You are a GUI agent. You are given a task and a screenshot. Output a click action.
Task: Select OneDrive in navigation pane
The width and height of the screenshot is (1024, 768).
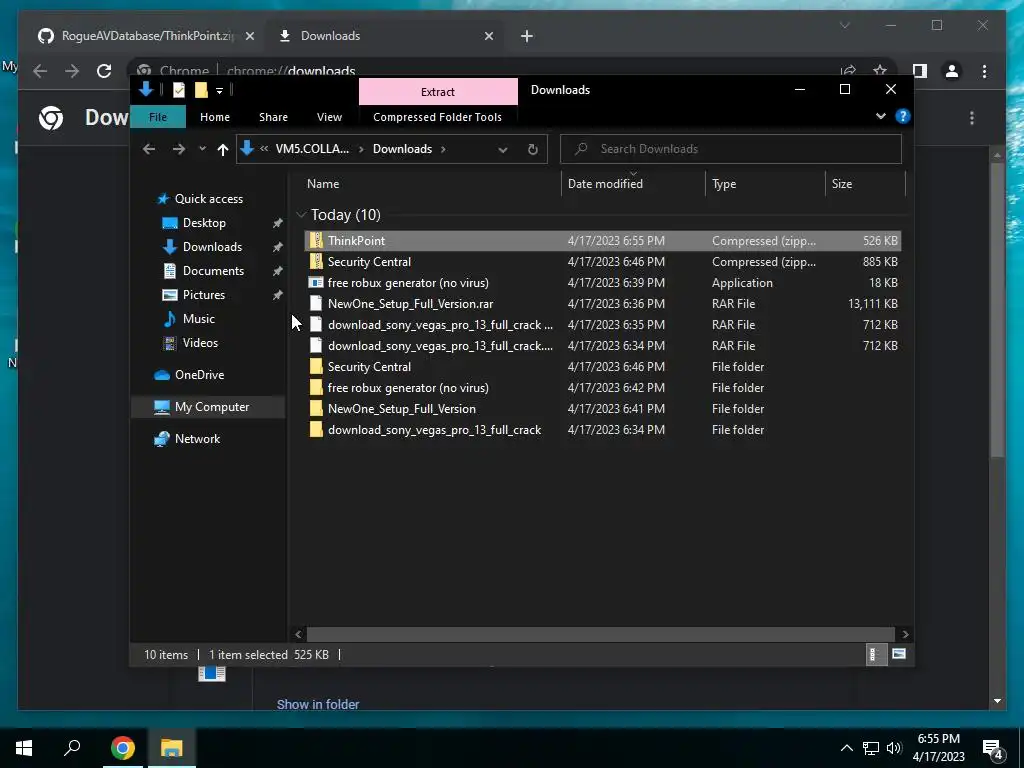[x=199, y=375]
